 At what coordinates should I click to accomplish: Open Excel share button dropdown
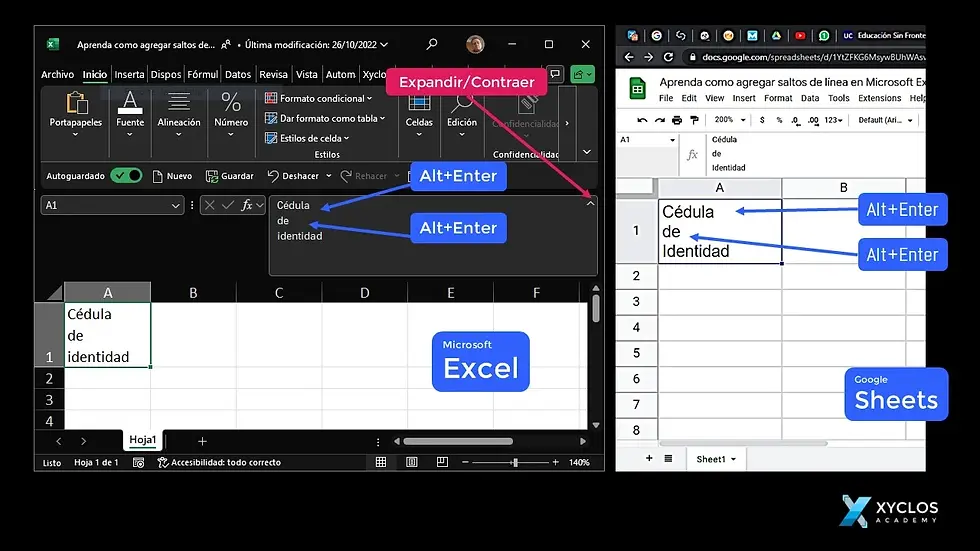tap(582, 74)
